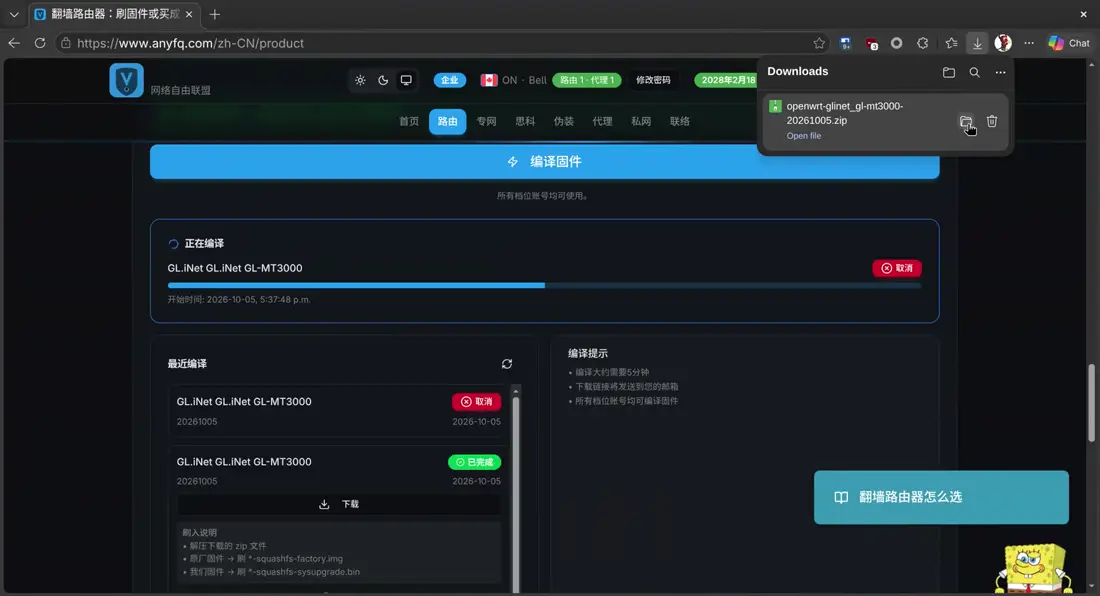1100x596 pixels.
Task: Click 修改密码 button
Action: (653, 80)
